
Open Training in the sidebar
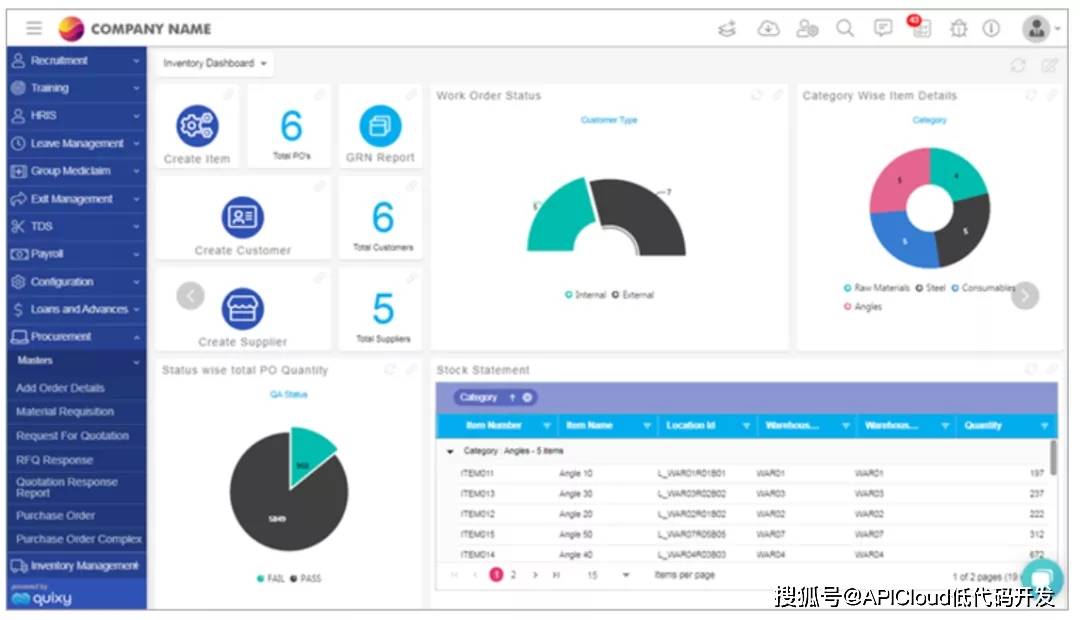point(76,88)
